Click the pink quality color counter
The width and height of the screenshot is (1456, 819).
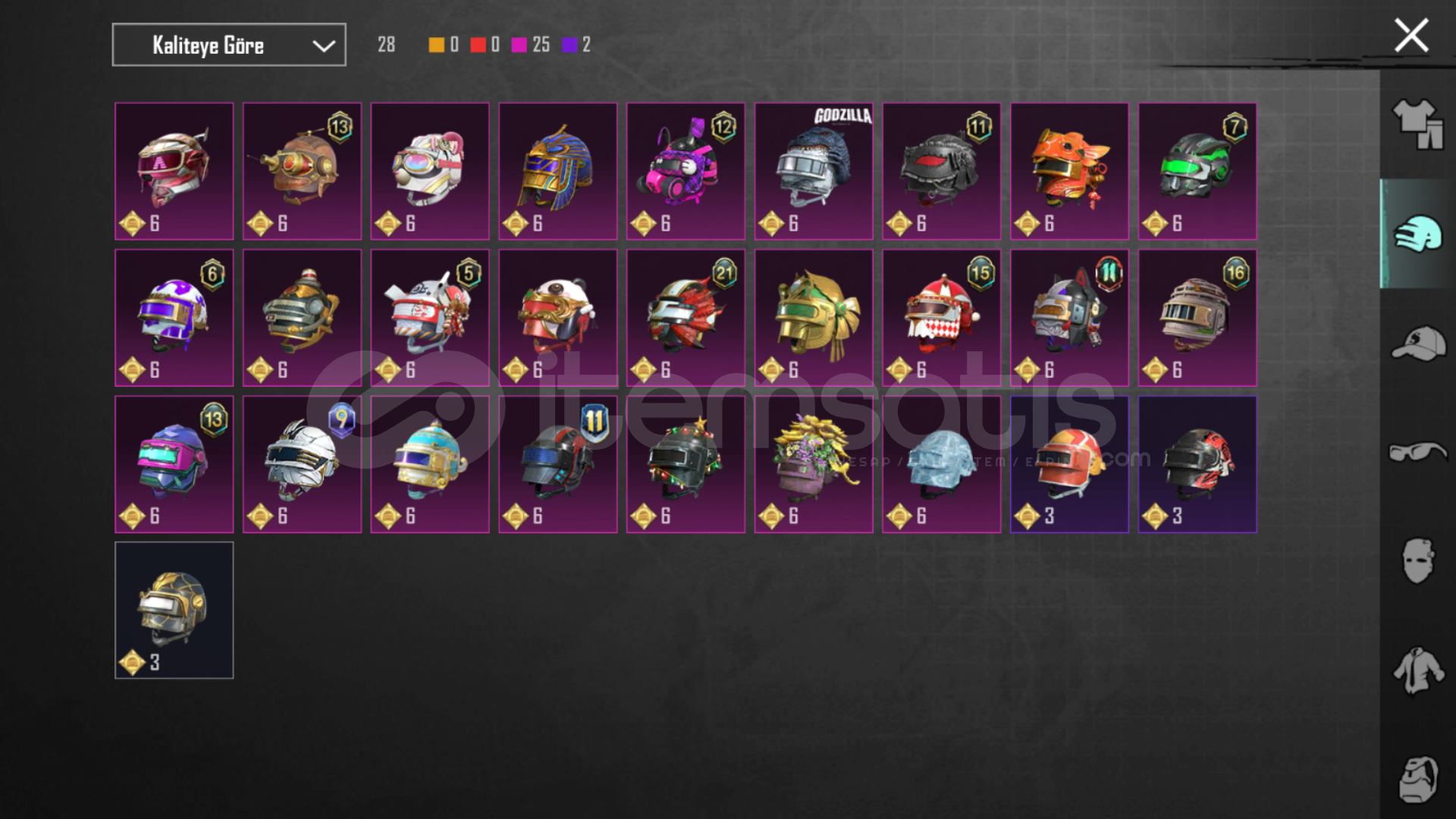point(531,45)
